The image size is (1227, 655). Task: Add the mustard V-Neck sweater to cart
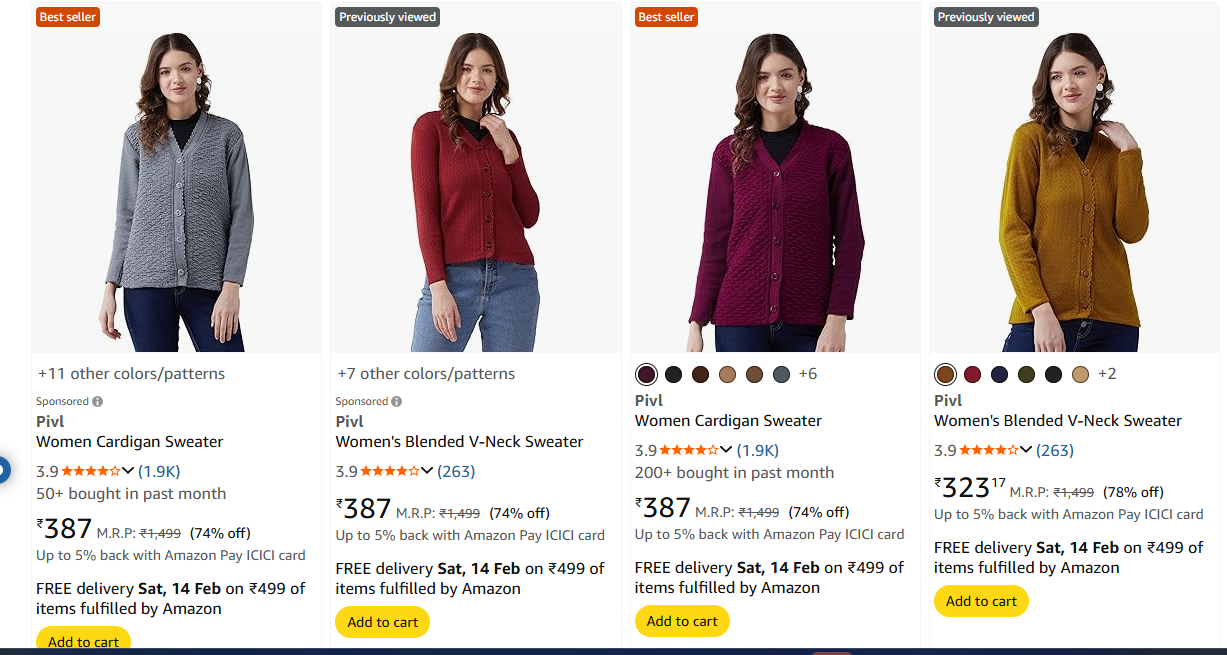(981, 601)
